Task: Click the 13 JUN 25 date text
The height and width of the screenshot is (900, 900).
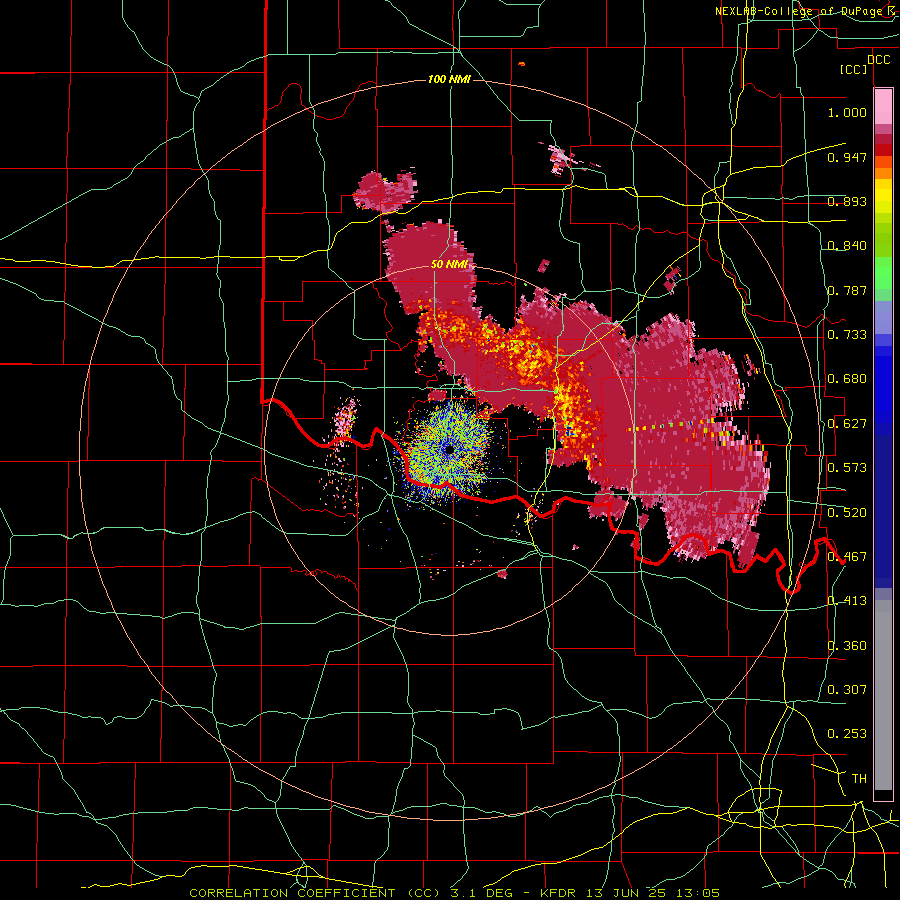Action: (x=634, y=893)
